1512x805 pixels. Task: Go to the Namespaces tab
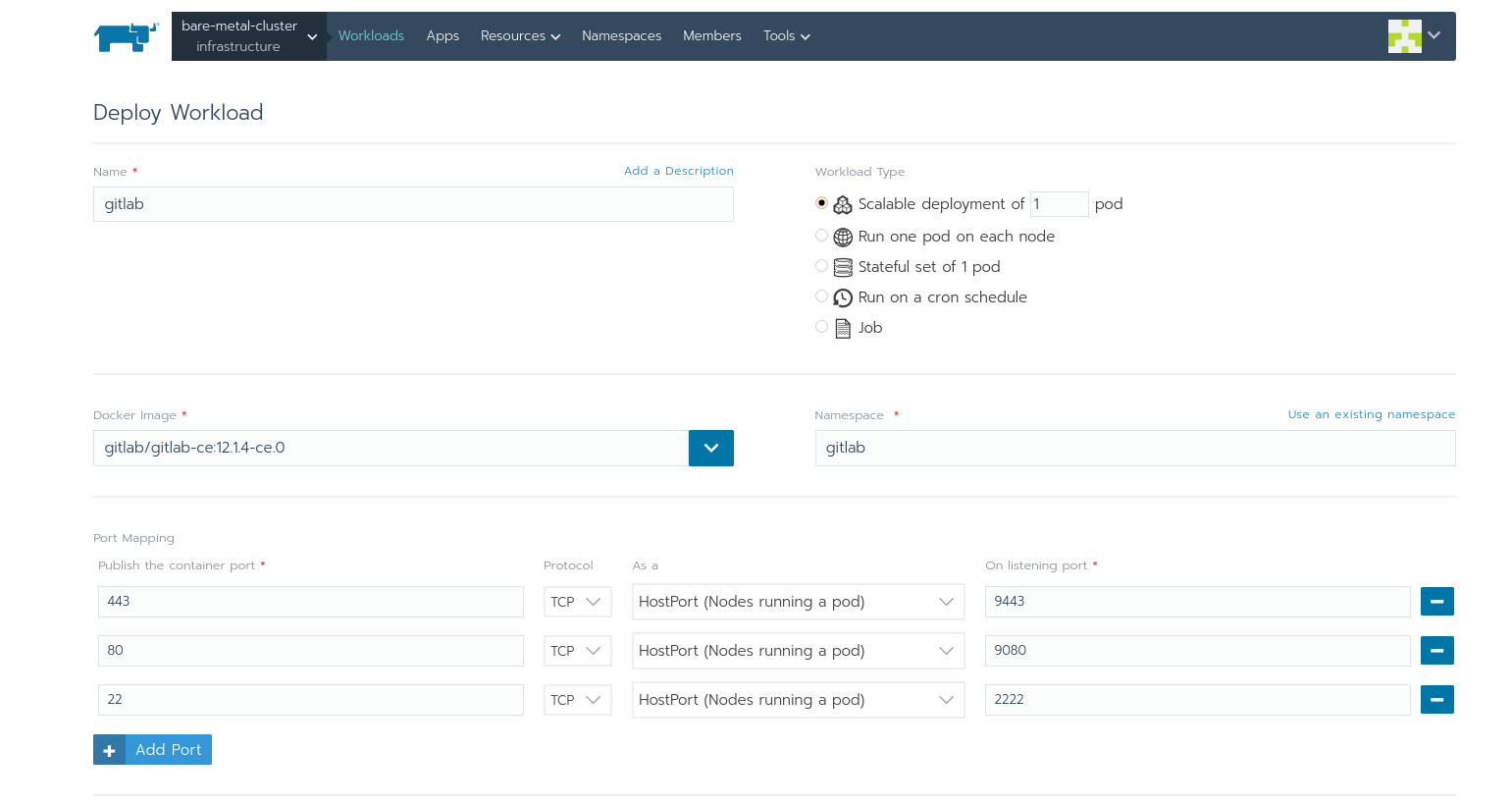click(621, 36)
